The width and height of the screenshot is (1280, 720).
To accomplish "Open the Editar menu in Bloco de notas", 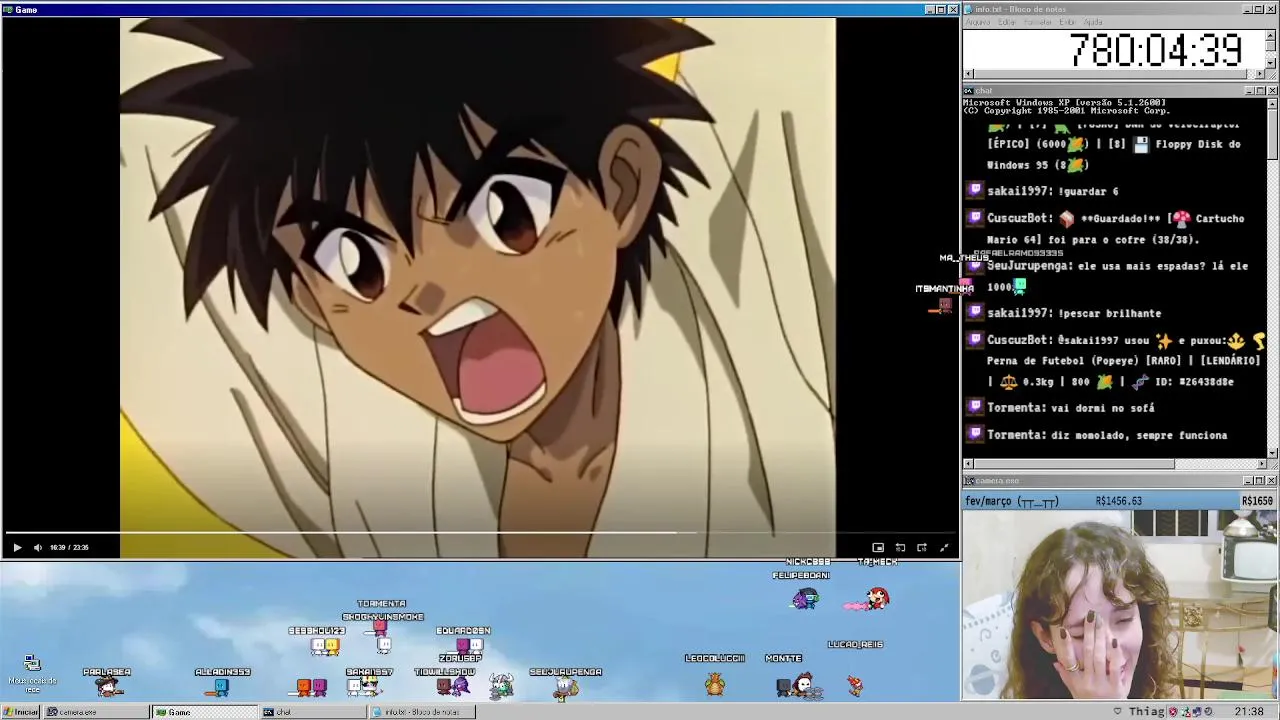I will 1007,22.
